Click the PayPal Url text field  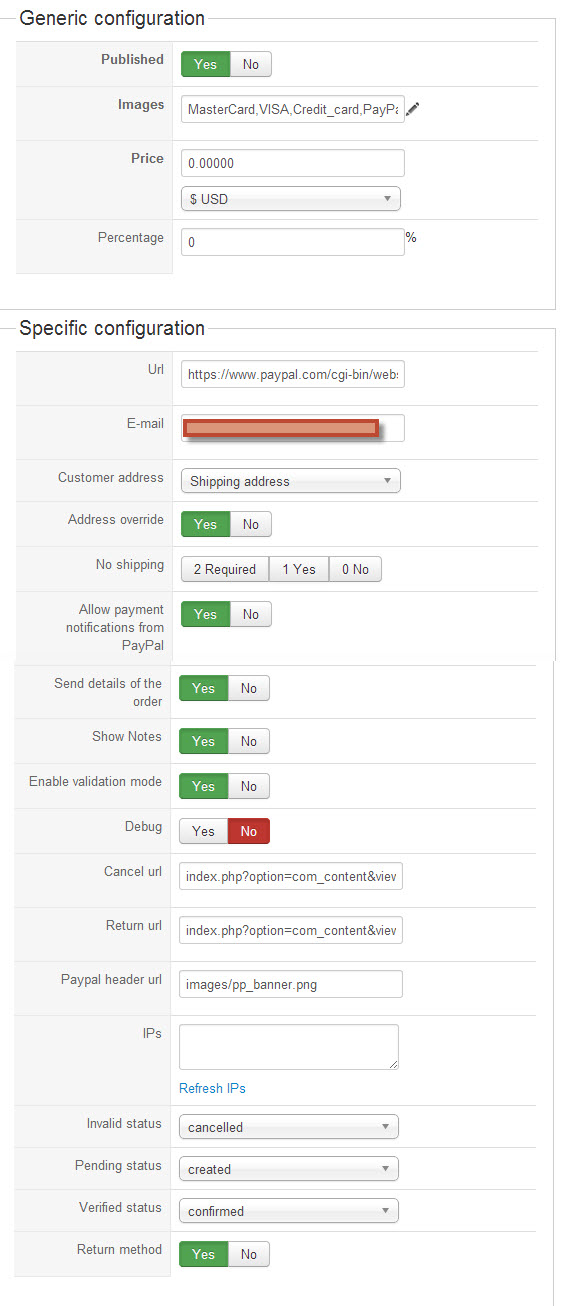[x=293, y=374]
